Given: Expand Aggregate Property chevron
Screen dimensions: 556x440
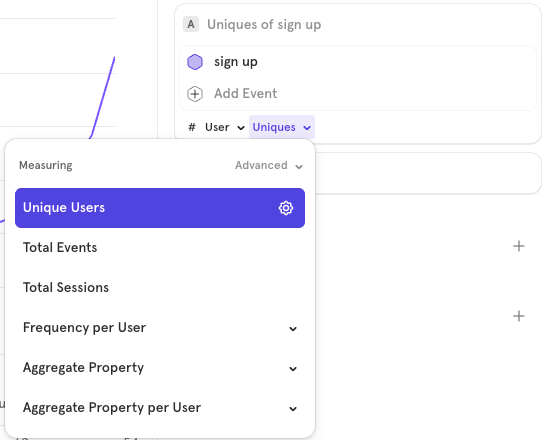Looking at the screenshot, I should point(293,369).
